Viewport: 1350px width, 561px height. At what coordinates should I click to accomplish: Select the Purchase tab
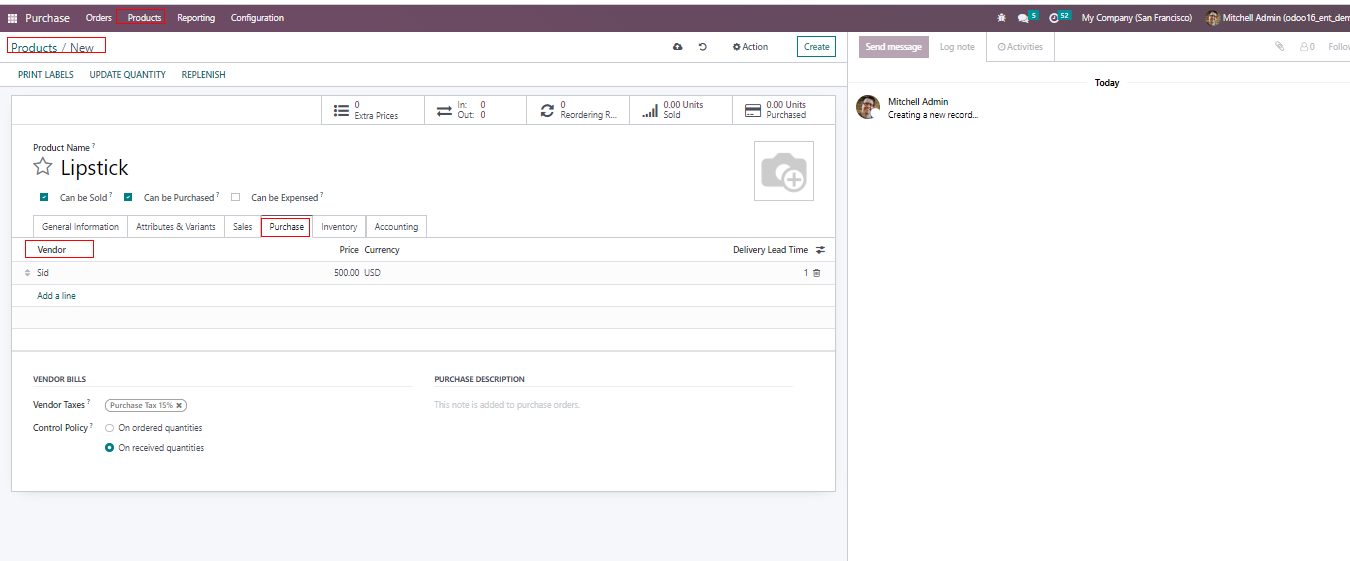286,227
